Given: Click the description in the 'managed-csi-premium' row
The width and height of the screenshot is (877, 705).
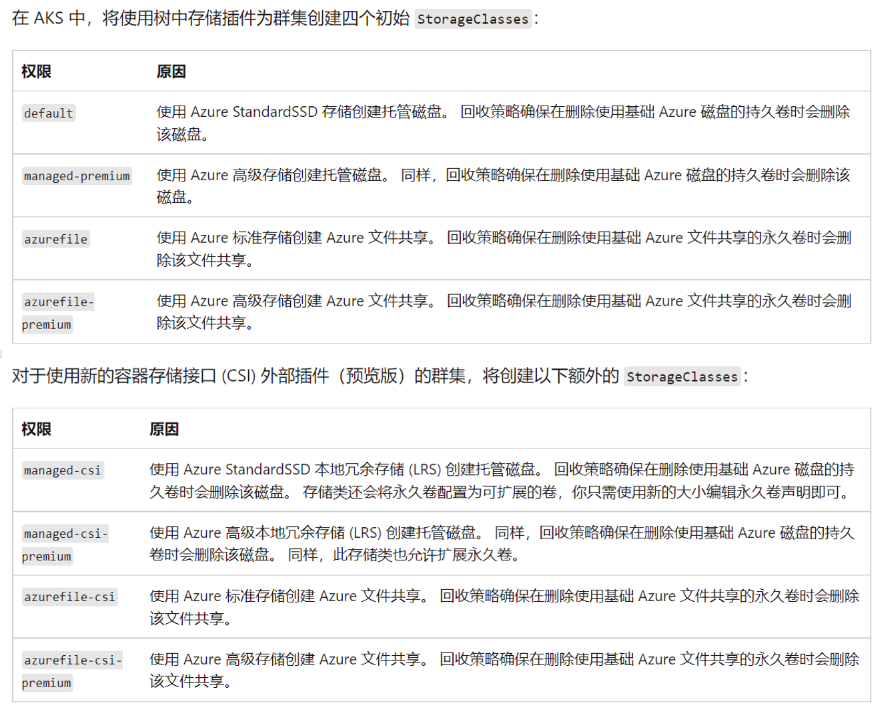Looking at the screenshot, I should pyautogui.click(x=502, y=543).
